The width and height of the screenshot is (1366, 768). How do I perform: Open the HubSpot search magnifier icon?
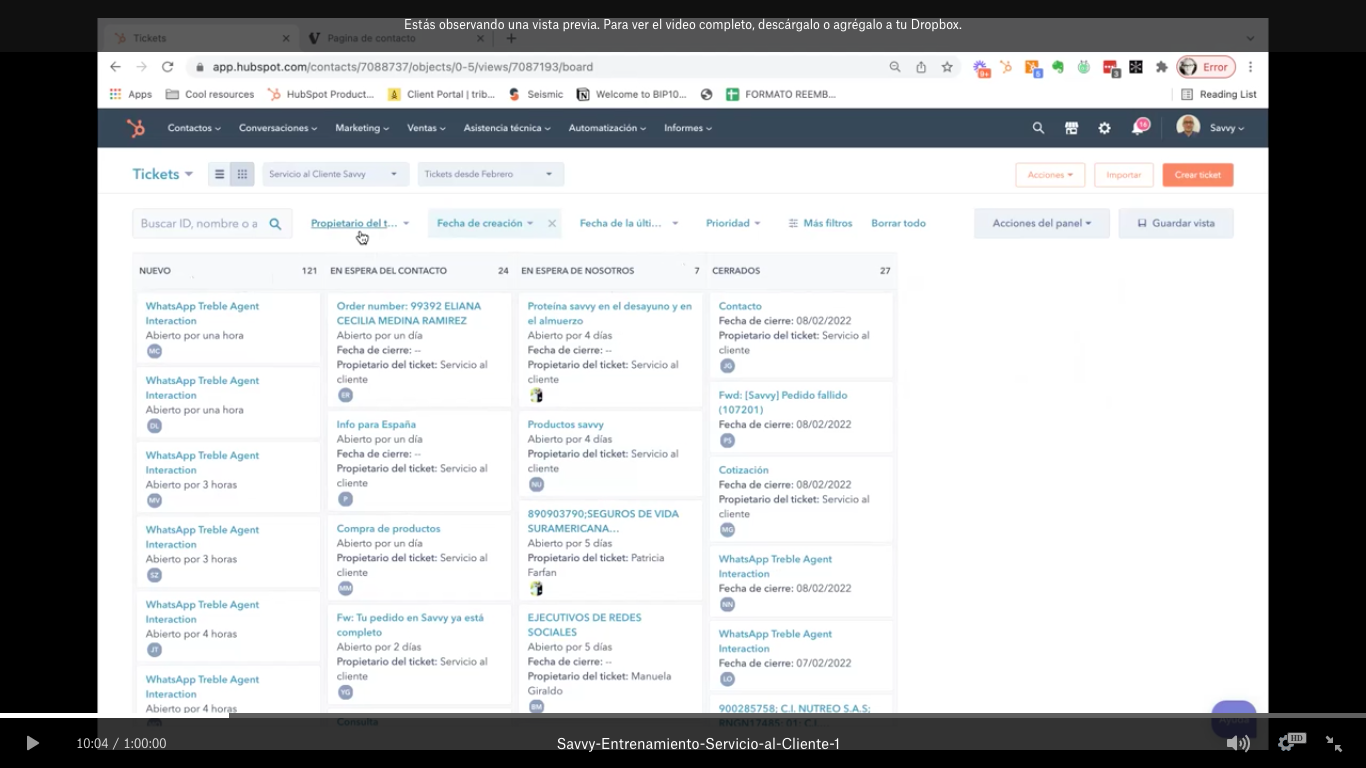pos(1038,128)
